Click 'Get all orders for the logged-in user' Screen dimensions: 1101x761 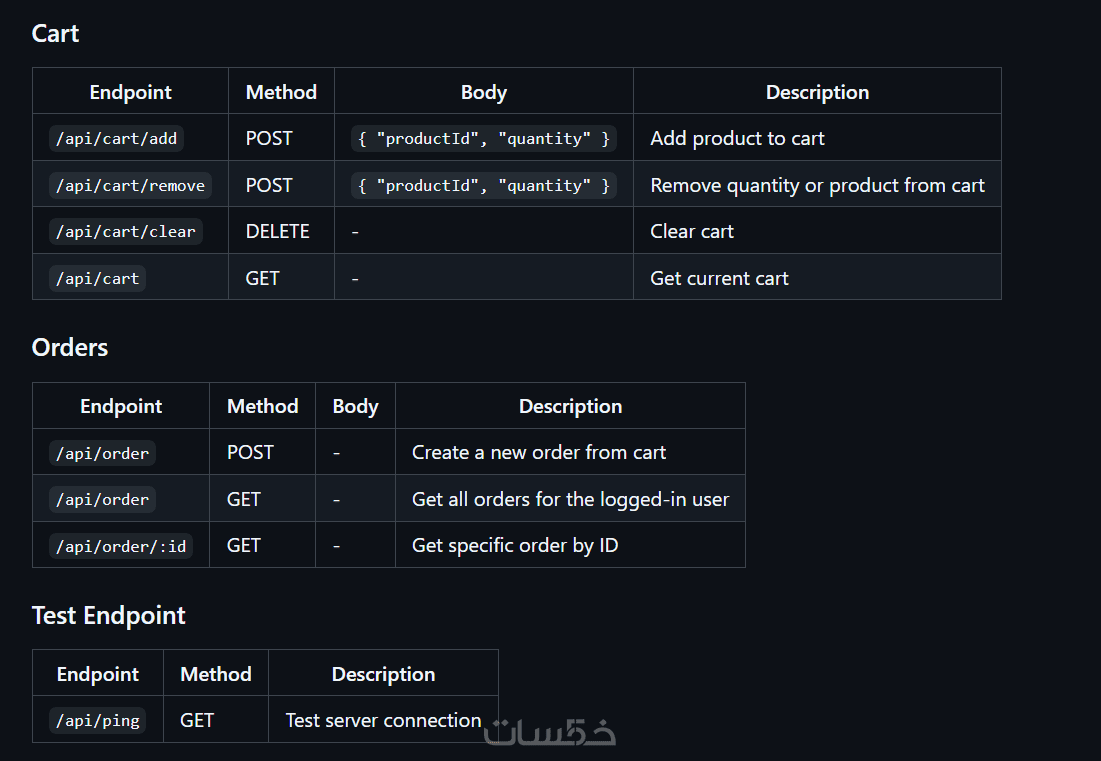point(570,499)
